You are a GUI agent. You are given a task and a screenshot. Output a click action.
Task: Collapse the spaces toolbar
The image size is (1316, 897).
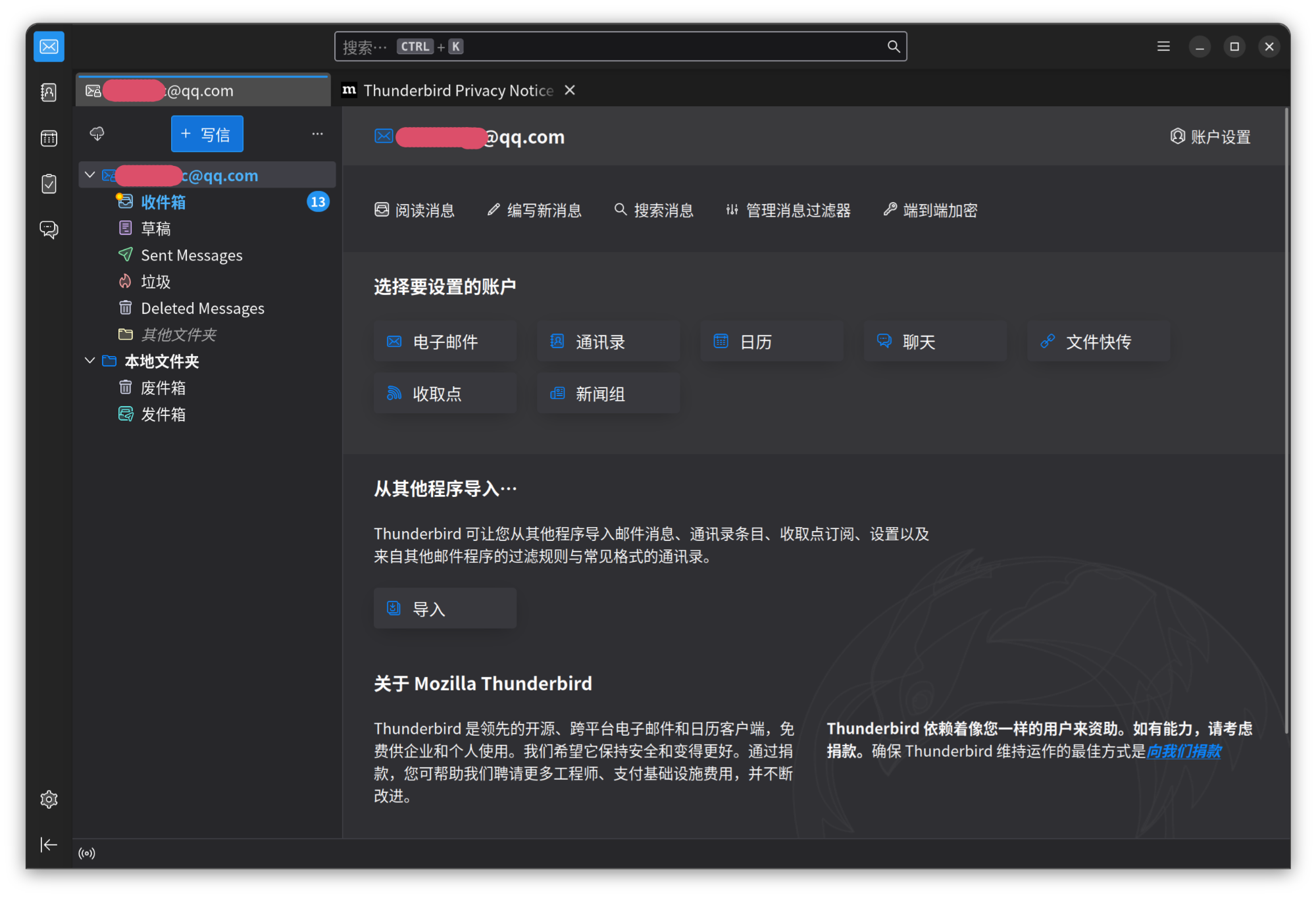pos(49,844)
